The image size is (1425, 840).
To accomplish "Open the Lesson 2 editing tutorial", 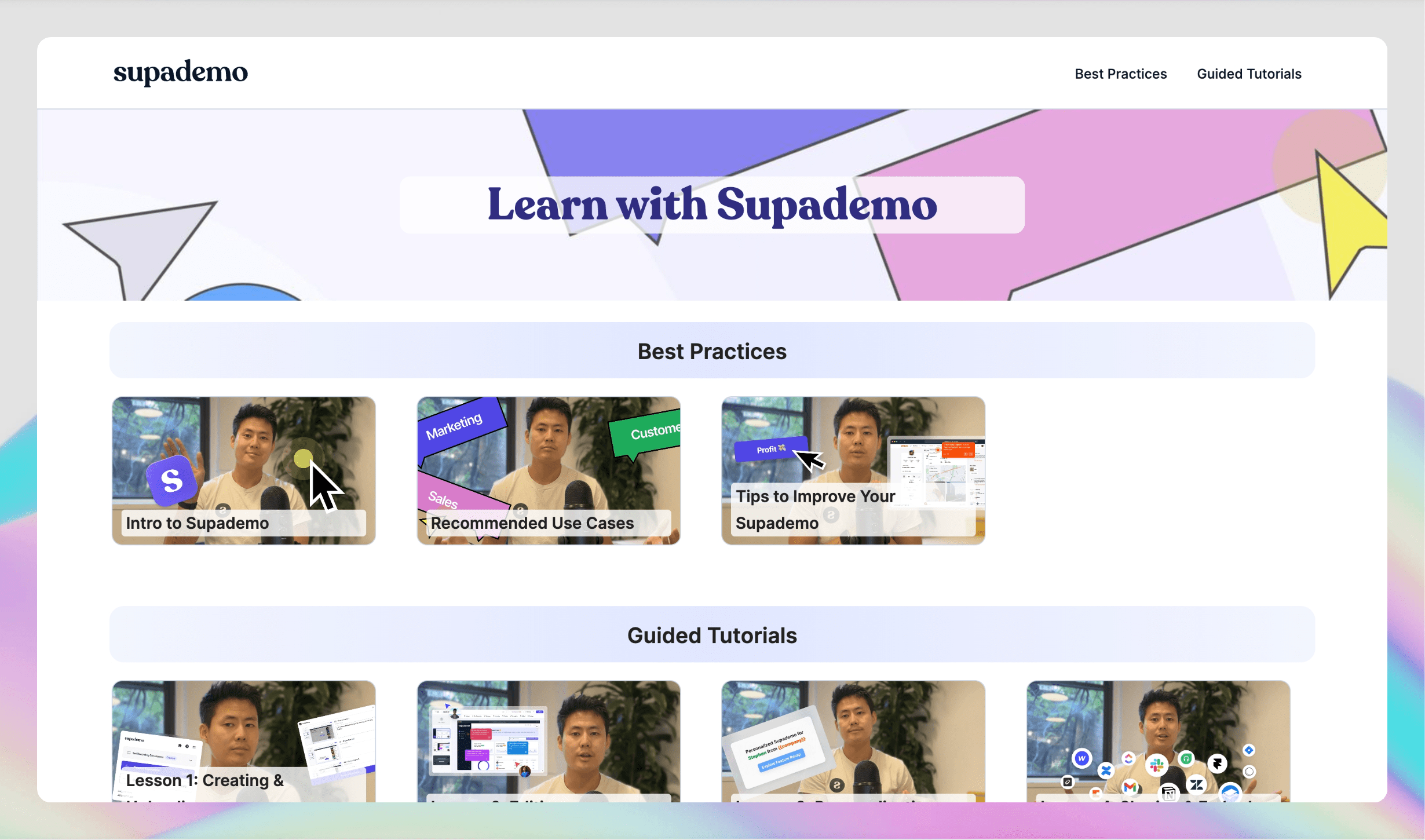I will (548, 747).
